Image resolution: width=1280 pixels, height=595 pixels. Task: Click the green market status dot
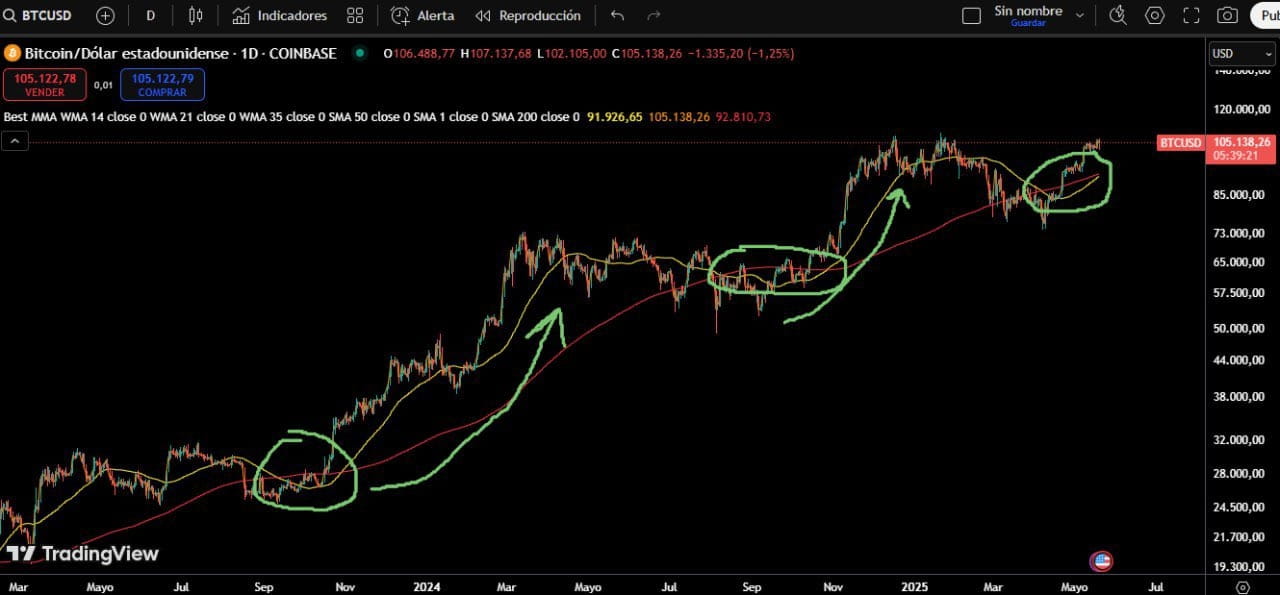(x=360, y=53)
